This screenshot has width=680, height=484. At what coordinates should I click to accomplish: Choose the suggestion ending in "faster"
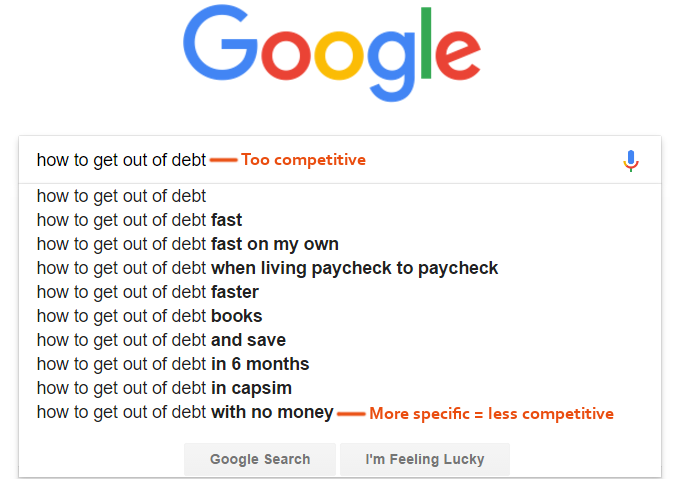pyautogui.click(x=147, y=292)
